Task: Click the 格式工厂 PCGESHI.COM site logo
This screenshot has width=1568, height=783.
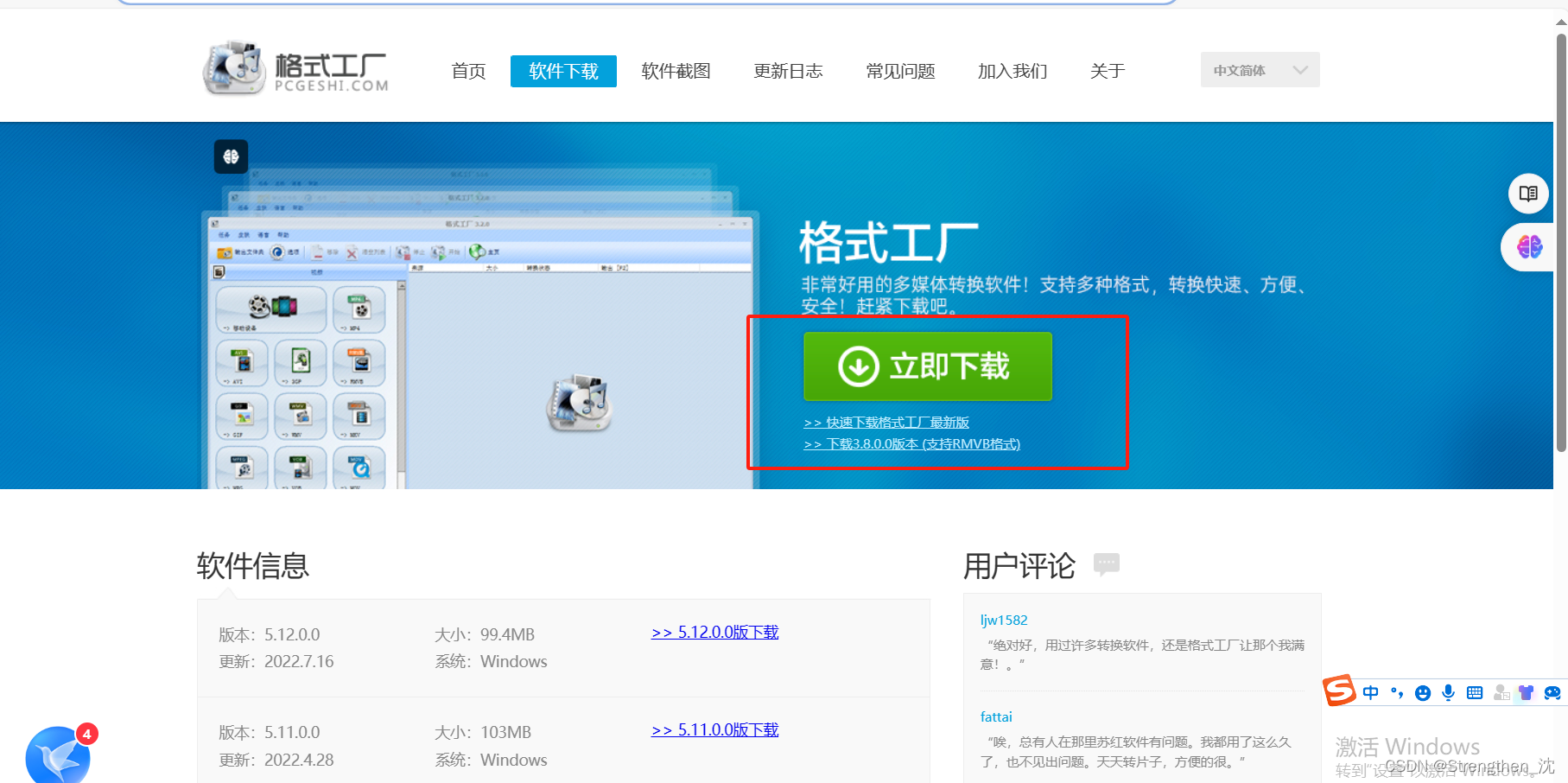Action: [x=295, y=67]
